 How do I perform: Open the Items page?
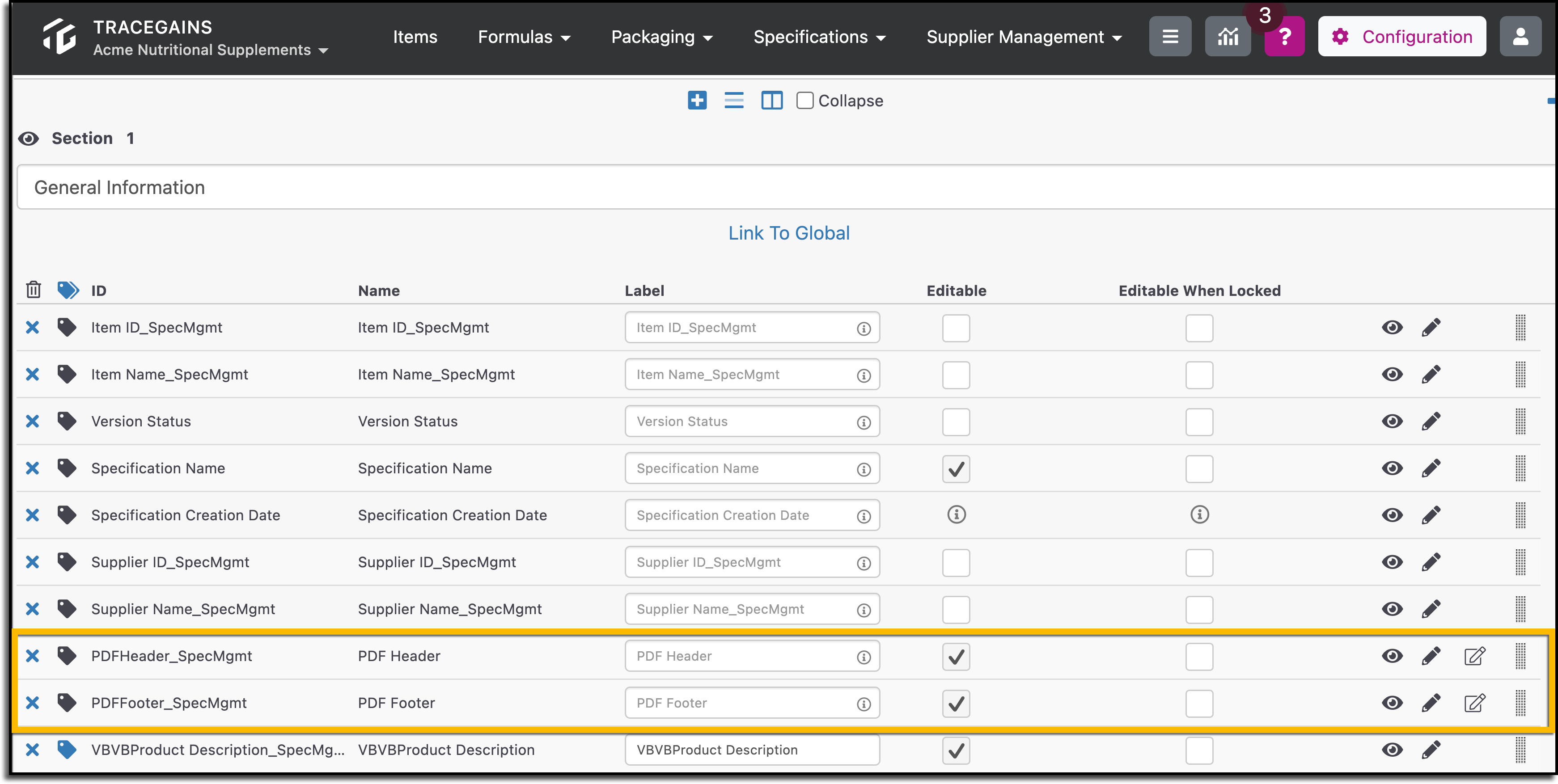click(415, 37)
